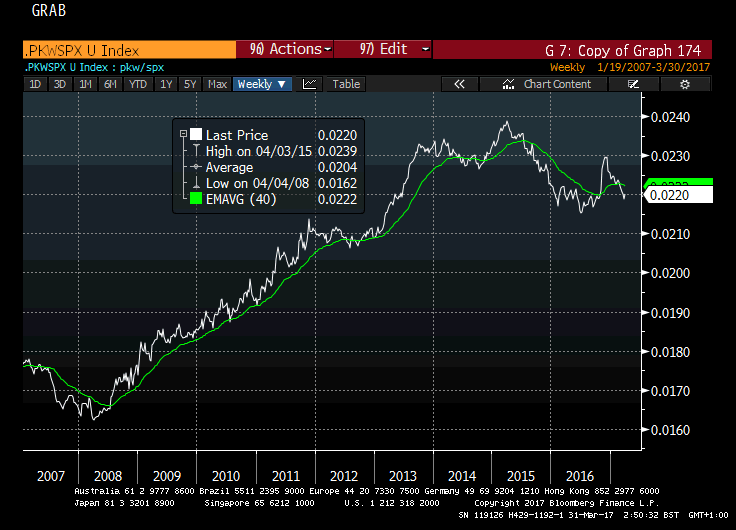Click the double-left collapse arrows icon
736x530 pixels.
point(460,85)
